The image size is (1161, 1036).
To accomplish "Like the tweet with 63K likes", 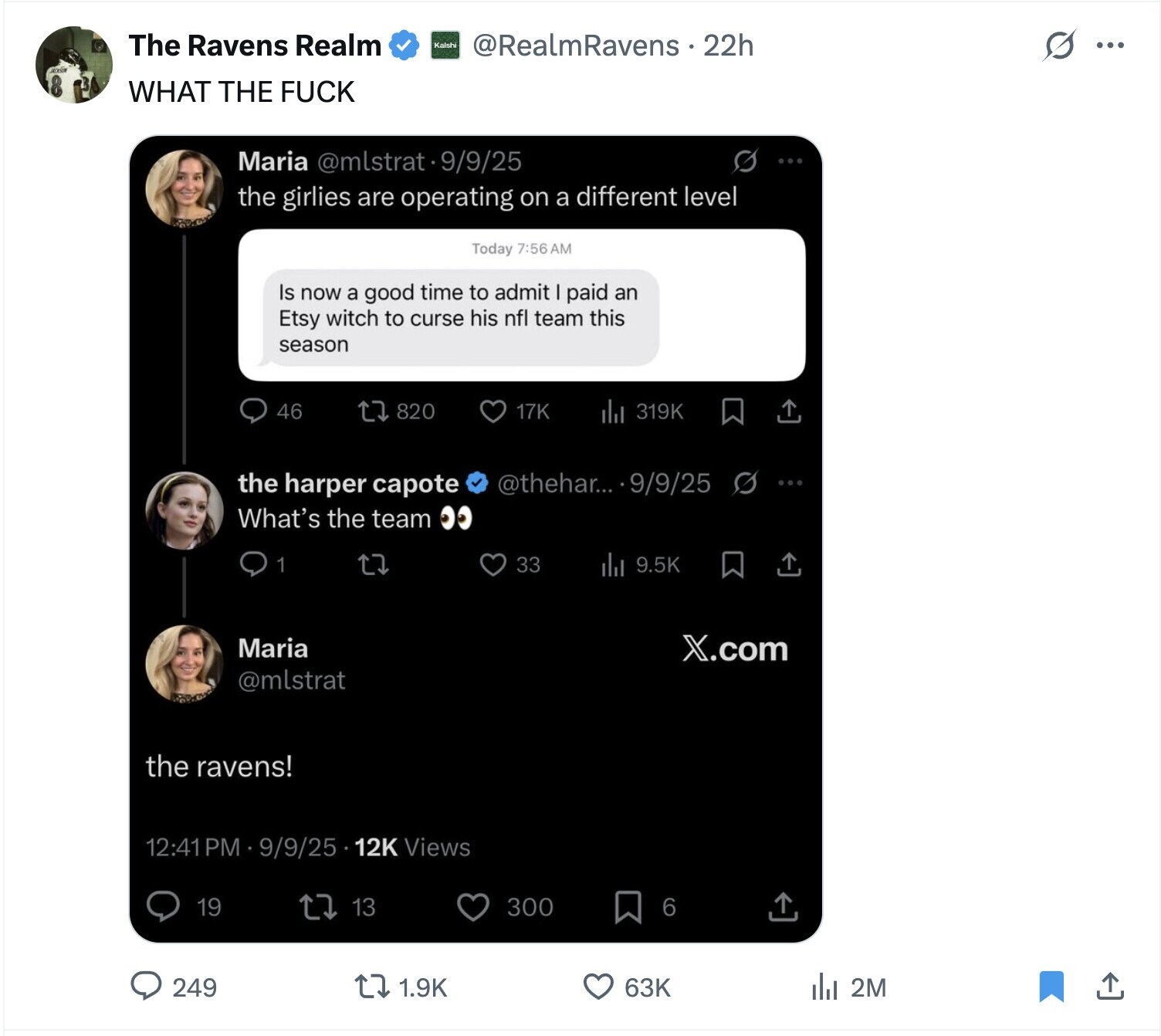I will pyautogui.click(x=597, y=986).
